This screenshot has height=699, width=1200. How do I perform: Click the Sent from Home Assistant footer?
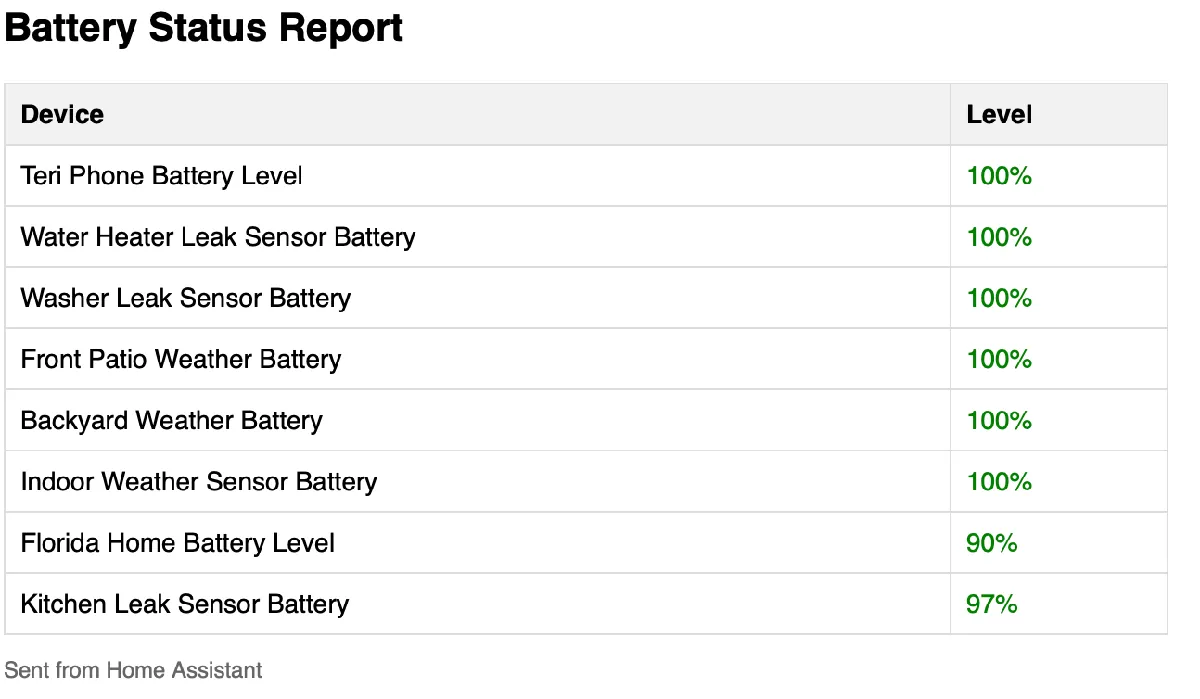coord(134,670)
